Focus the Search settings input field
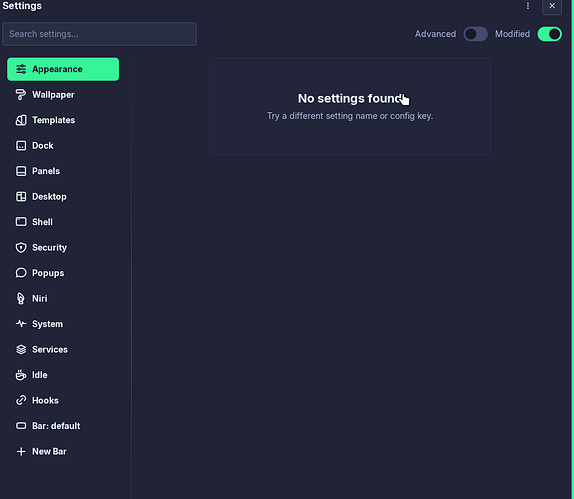The height and width of the screenshot is (499, 574). 99,34
